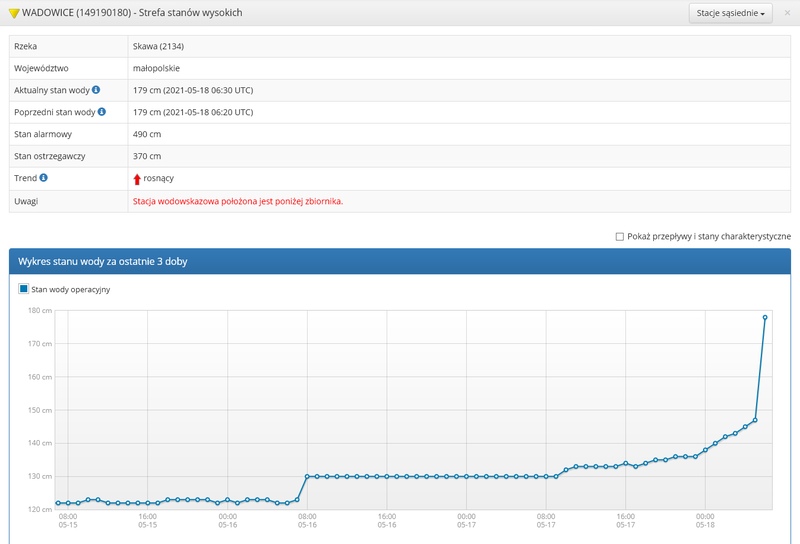Click the Skawa (2134) river value
The width and height of the screenshot is (800, 544).
coord(158,46)
